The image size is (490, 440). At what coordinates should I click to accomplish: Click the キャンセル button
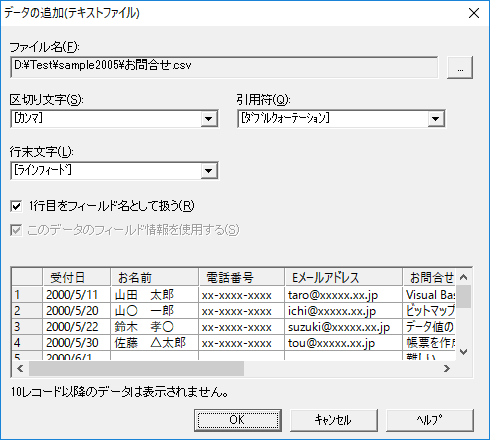point(334,420)
